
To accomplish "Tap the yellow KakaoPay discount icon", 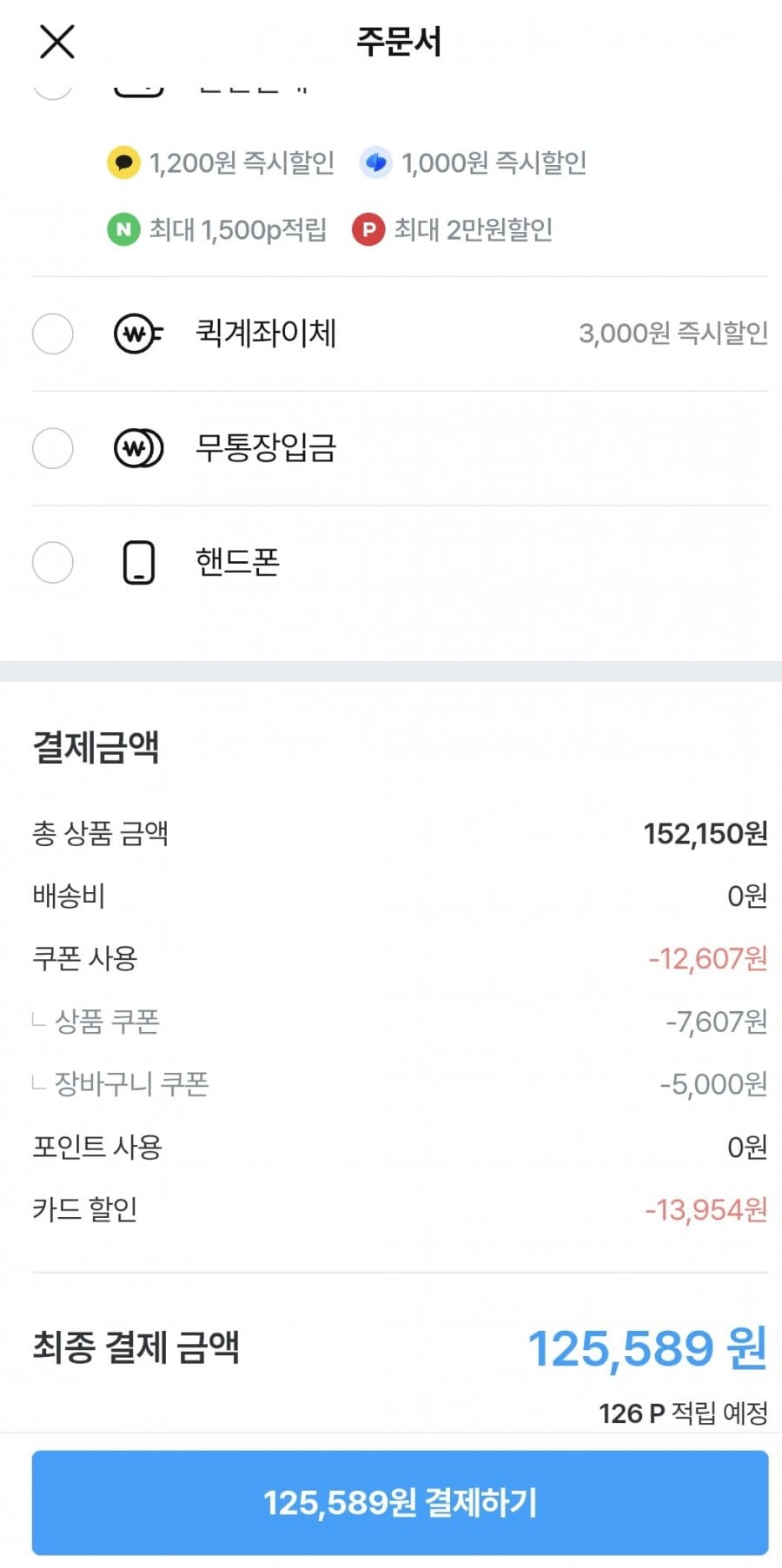I will pos(123,162).
